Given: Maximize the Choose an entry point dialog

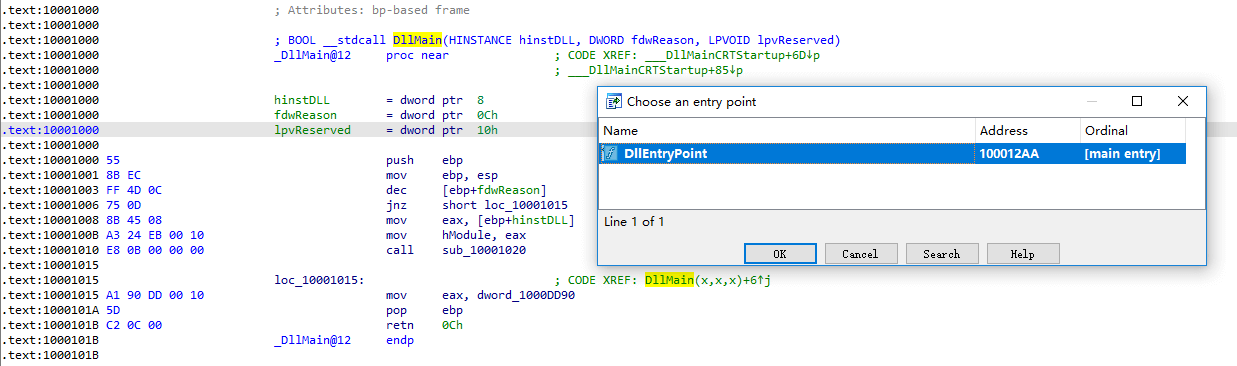Looking at the screenshot, I should (1136, 101).
